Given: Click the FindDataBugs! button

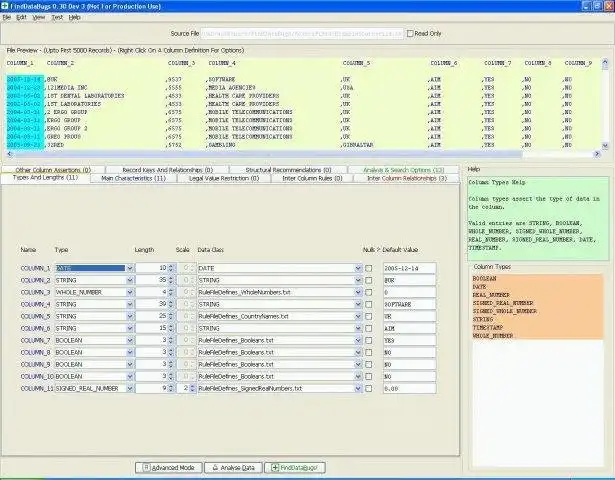Looking at the screenshot, I should point(295,467).
